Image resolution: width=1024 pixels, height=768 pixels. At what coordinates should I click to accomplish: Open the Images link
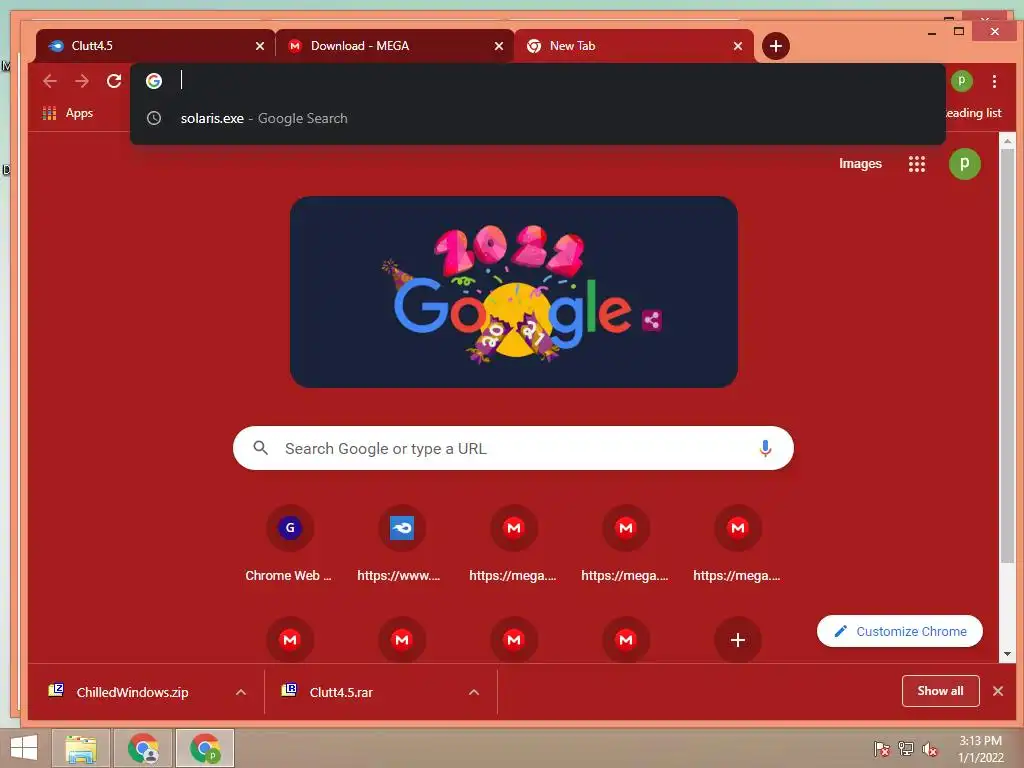[860, 163]
